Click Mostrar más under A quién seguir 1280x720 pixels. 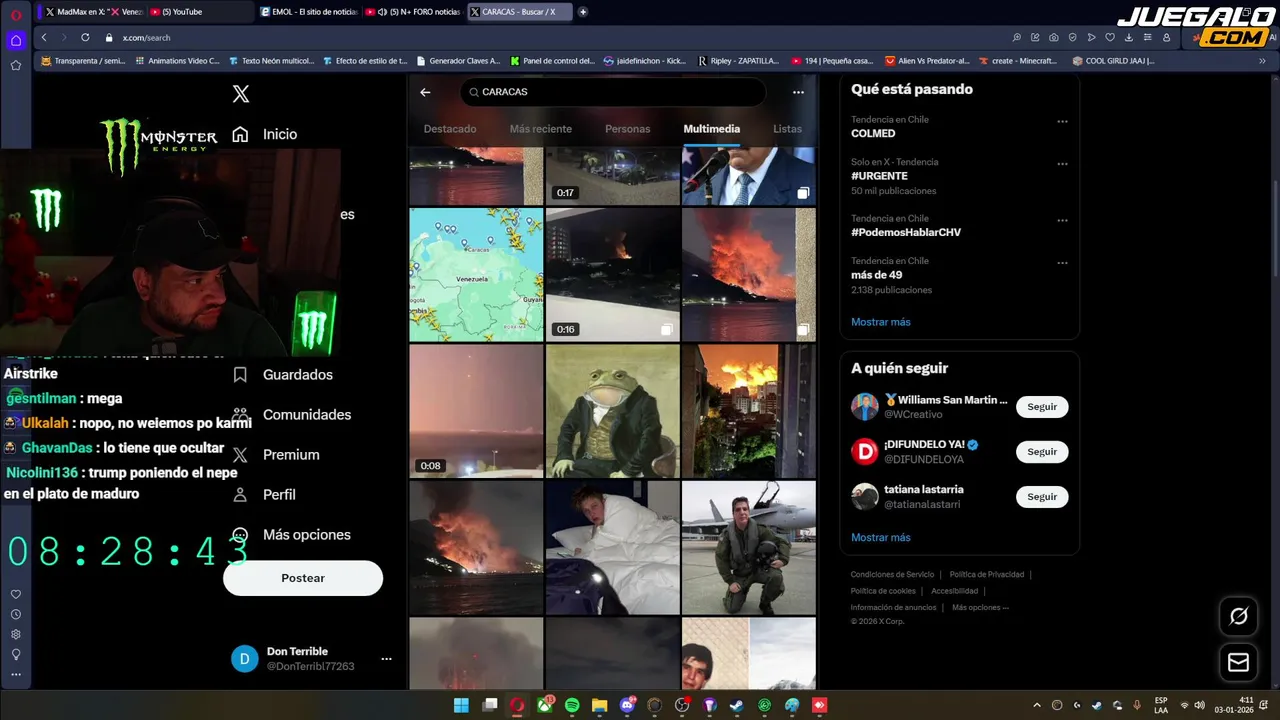880,537
